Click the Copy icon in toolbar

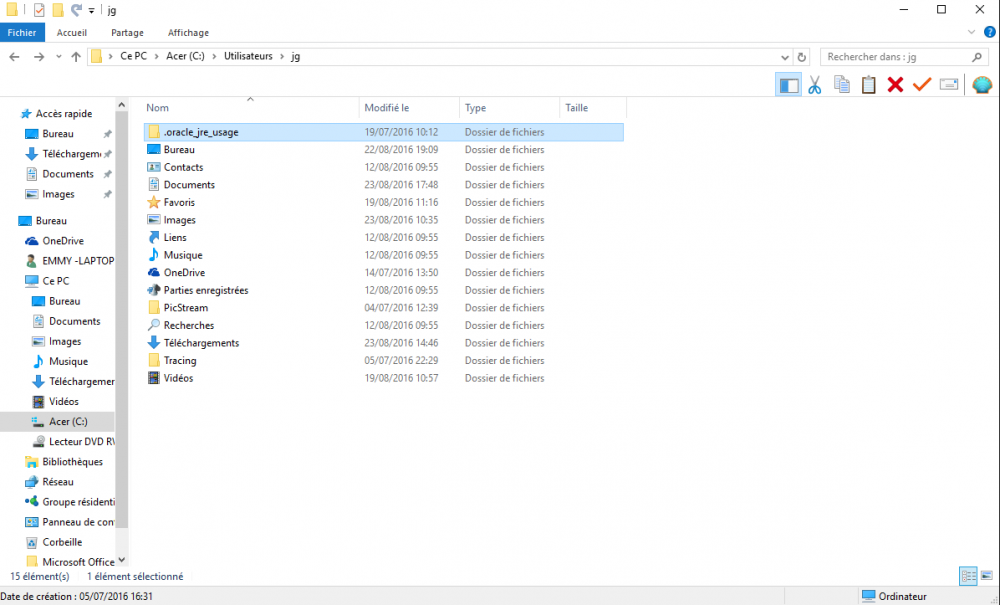click(842, 85)
